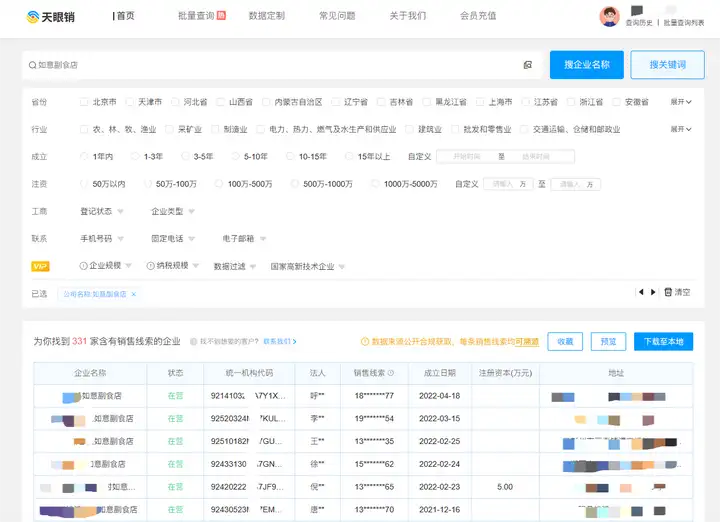The width and height of the screenshot is (720, 522).
Task: Click the maximum capital input field
Action: (x=576, y=184)
